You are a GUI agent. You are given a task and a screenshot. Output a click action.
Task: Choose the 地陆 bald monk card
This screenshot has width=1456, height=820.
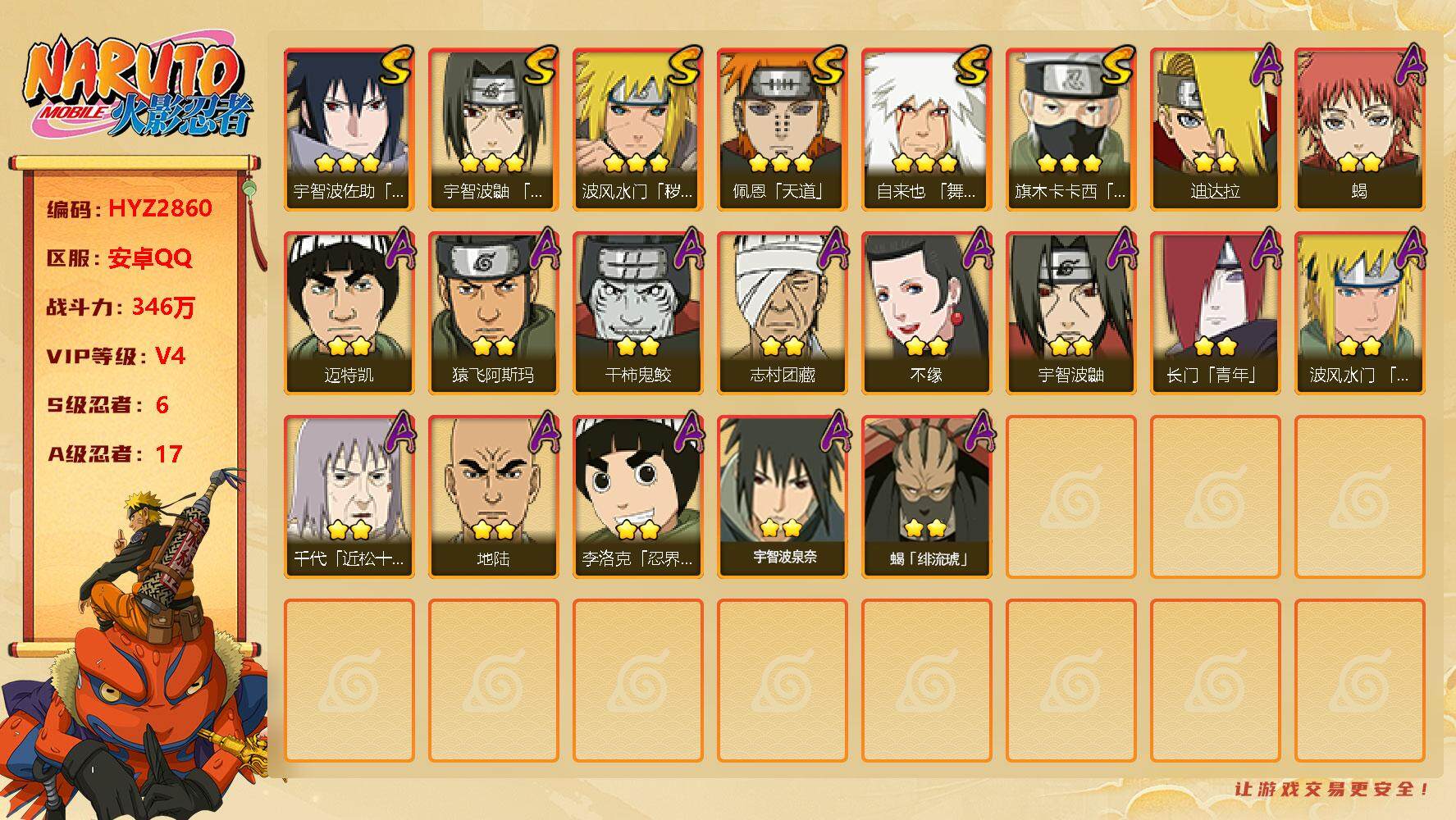tap(493, 497)
